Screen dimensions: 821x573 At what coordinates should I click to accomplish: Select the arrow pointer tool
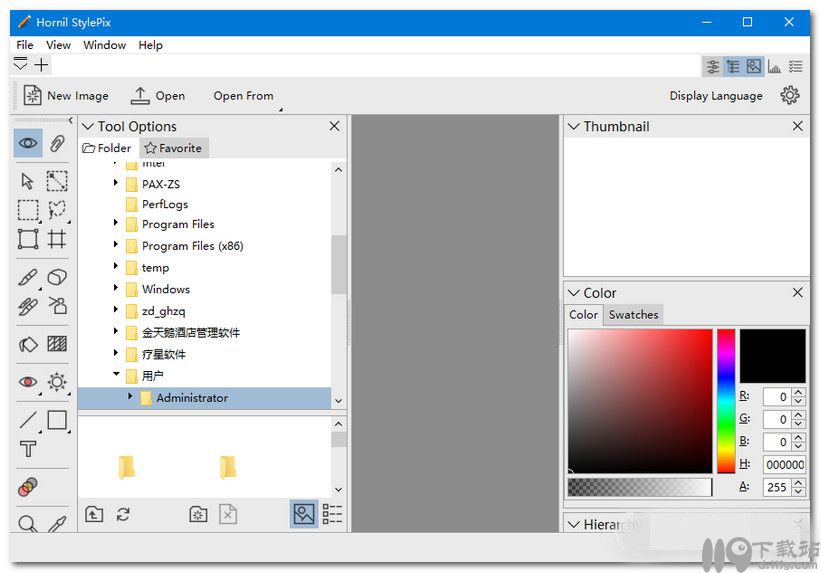(x=27, y=181)
